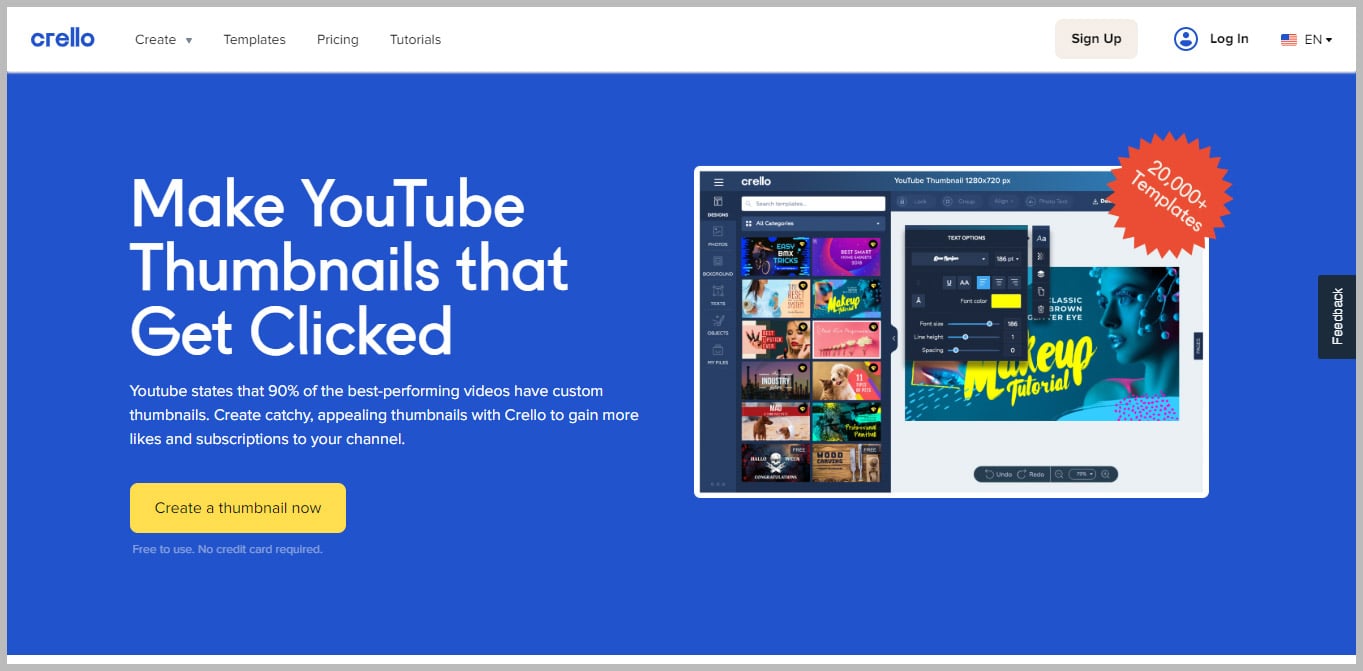Select the Objects sidebar icon

click(x=718, y=320)
